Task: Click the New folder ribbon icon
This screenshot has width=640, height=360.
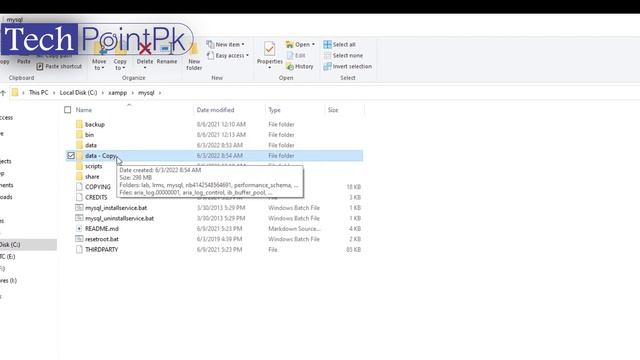Action: 194,49
